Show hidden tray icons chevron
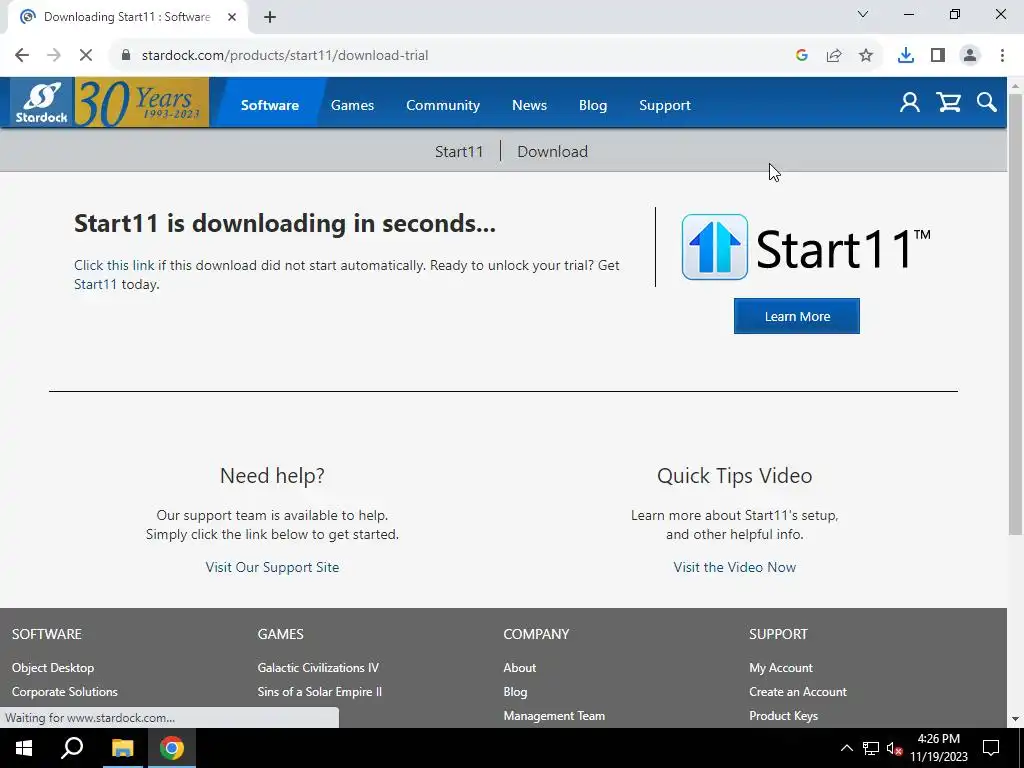 point(846,748)
